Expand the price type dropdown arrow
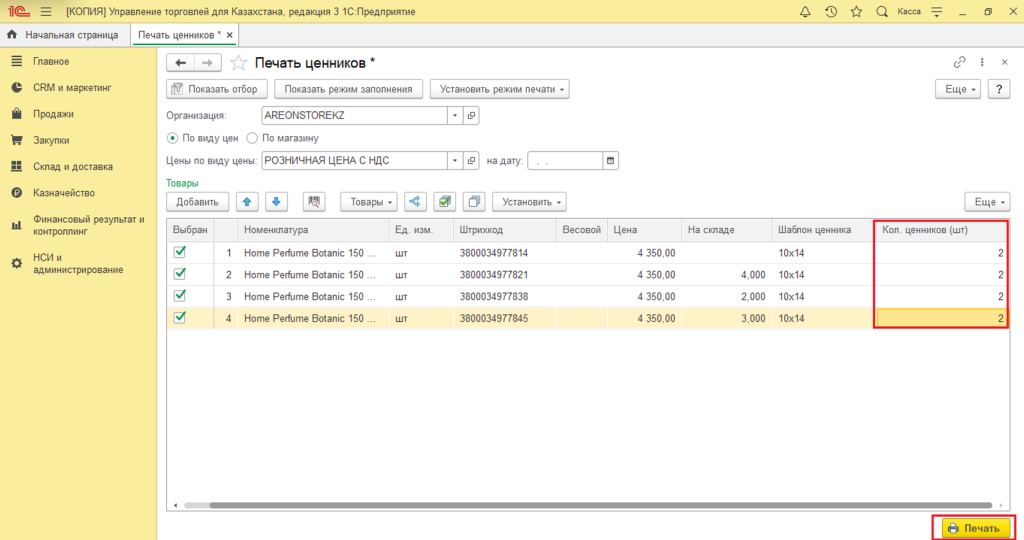The width and height of the screenshot is (1024, 540). [455, 161]
